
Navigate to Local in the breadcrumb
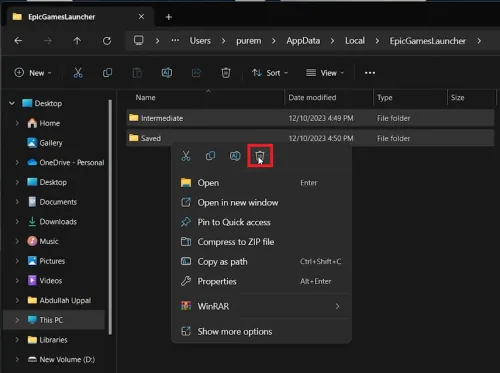pos(355,41)
